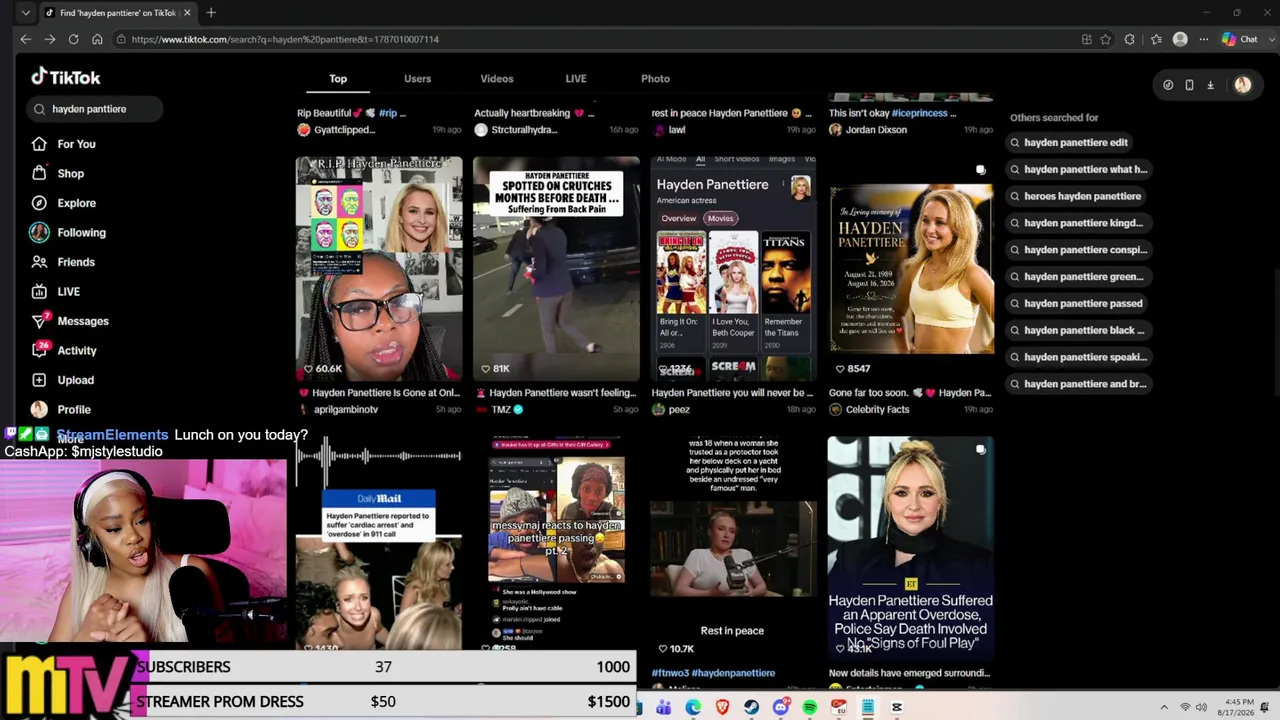
Task: Click the browser Home icon
Action: coord(97,39)
